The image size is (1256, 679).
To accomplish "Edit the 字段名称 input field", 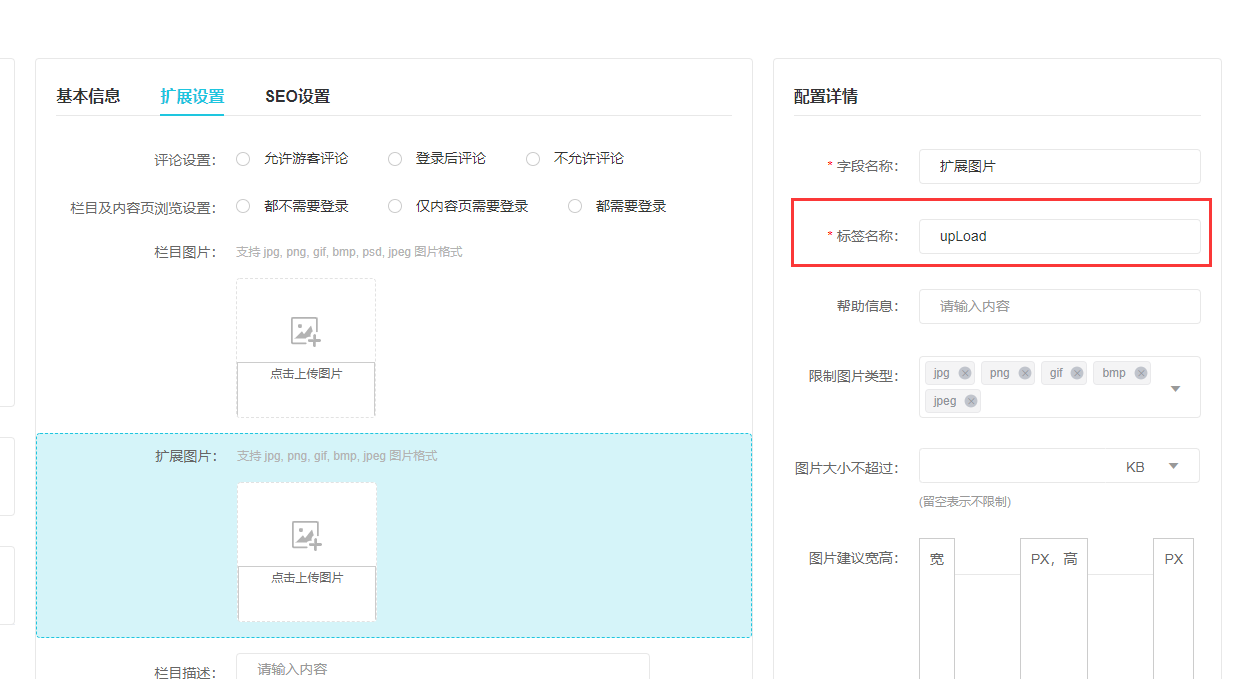I will pos(1060,166).
